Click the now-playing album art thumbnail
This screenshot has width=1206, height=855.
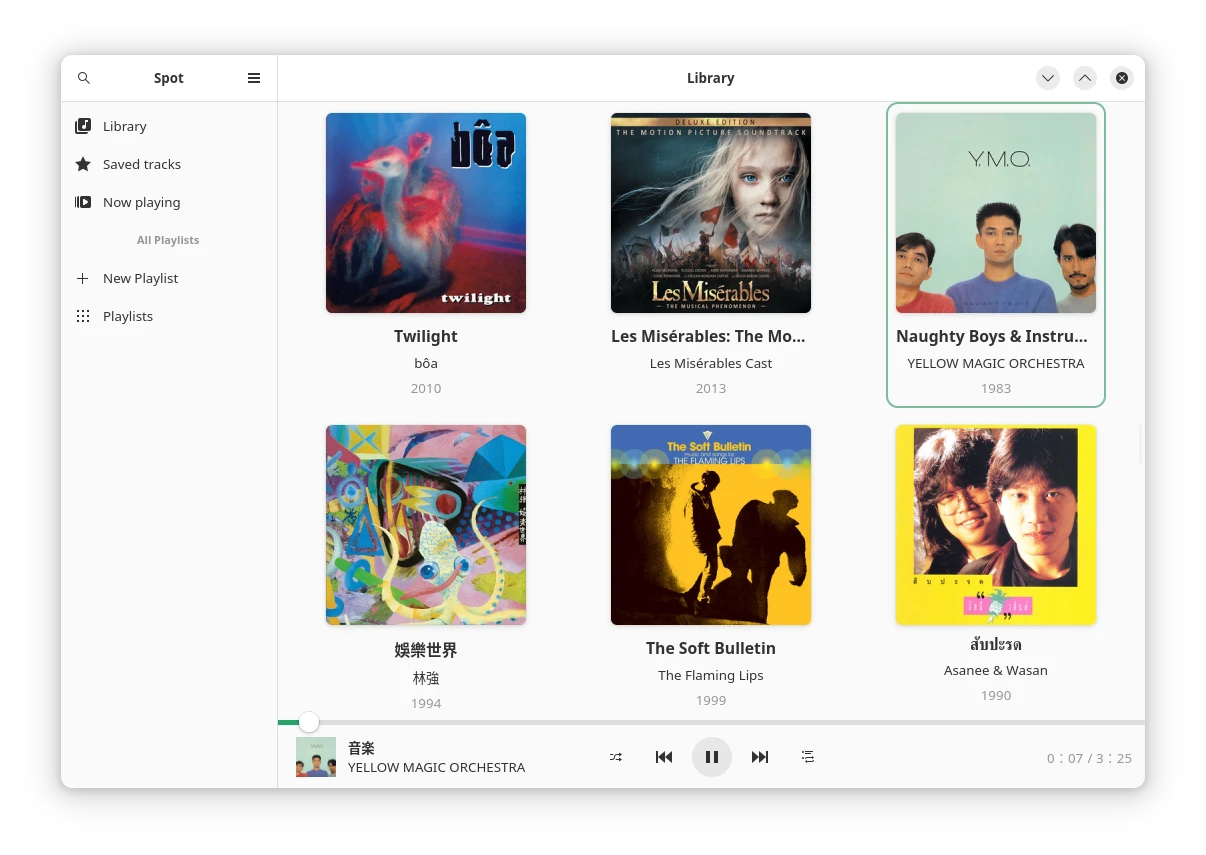coord(316,757)
